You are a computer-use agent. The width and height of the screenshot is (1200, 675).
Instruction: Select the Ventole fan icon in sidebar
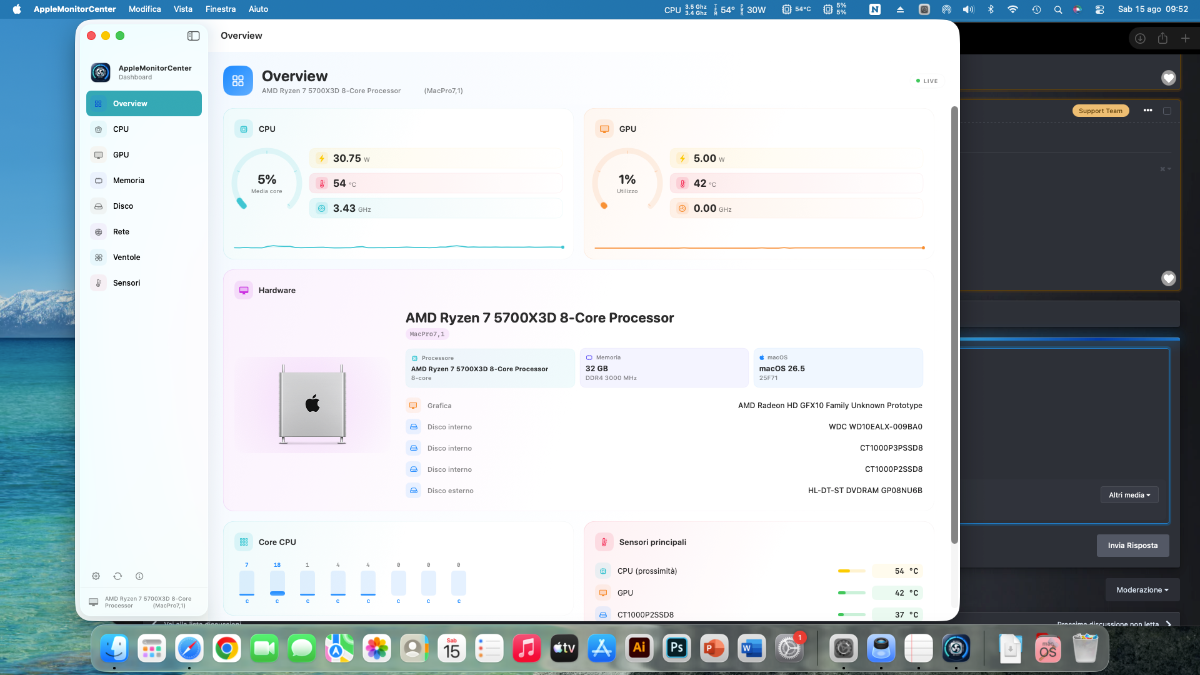(x=98, y=257)
